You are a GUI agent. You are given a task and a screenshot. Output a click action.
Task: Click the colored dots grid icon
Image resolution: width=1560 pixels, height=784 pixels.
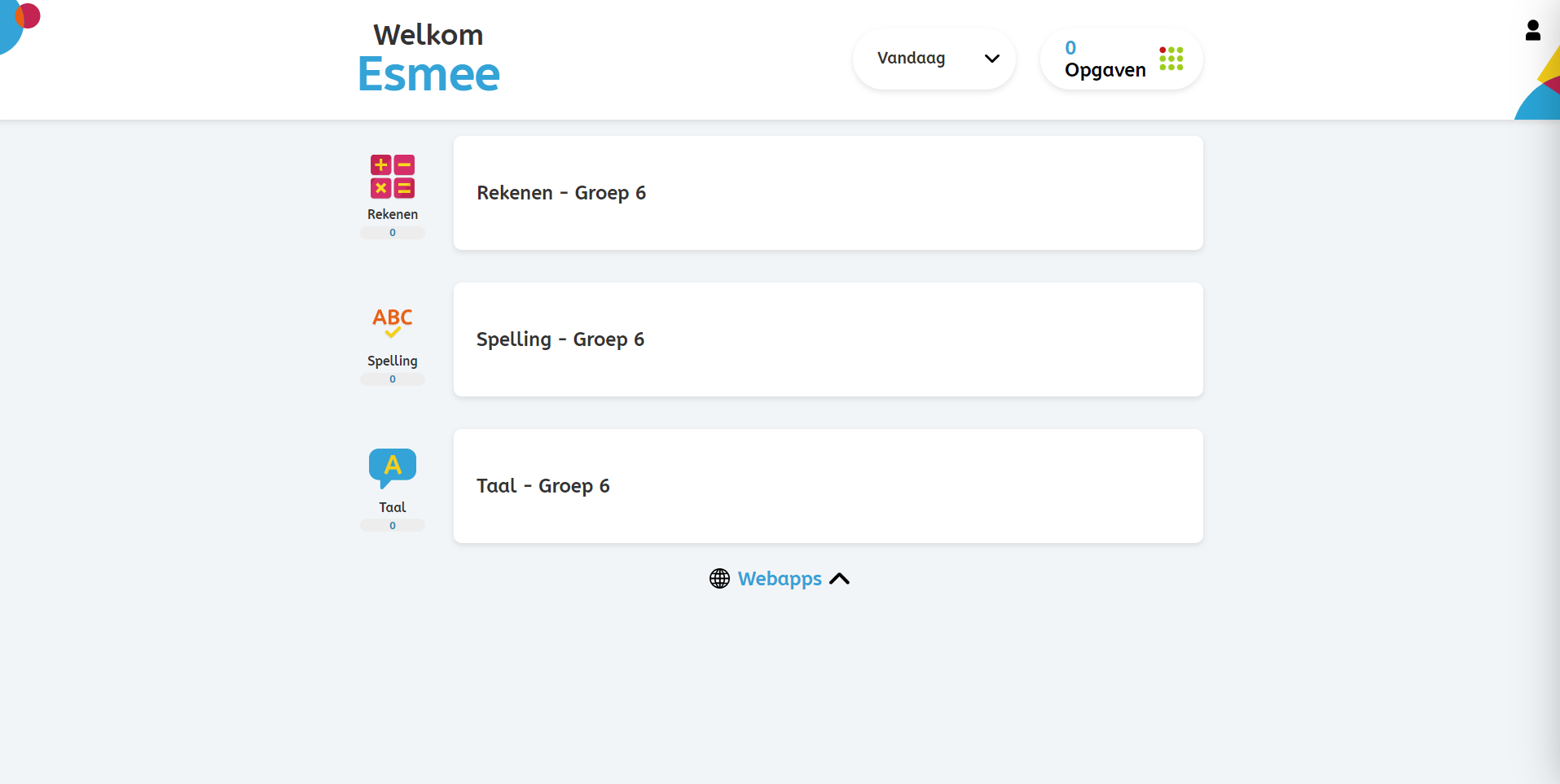coord(1171,59)
